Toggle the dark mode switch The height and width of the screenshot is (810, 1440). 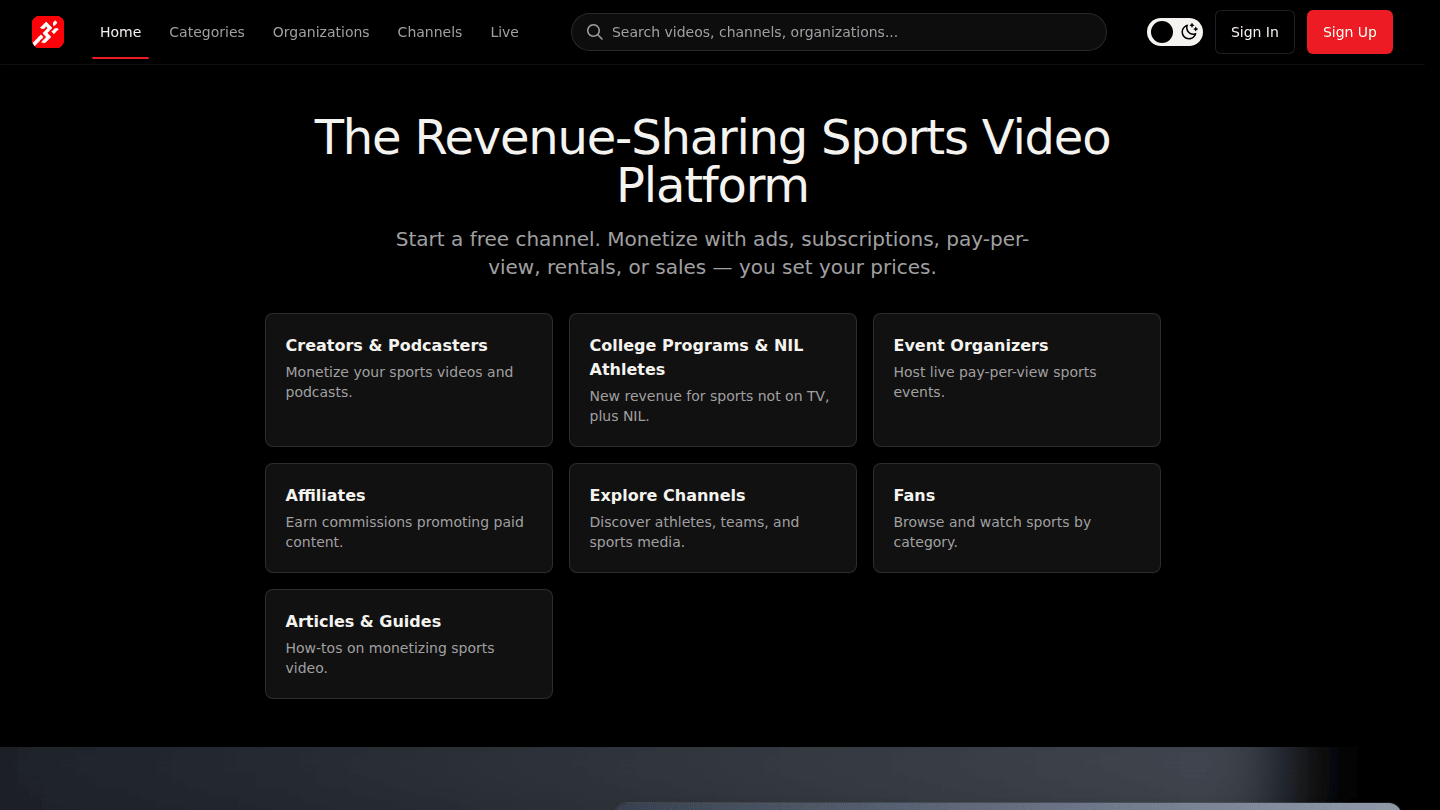pos(1175,32)
